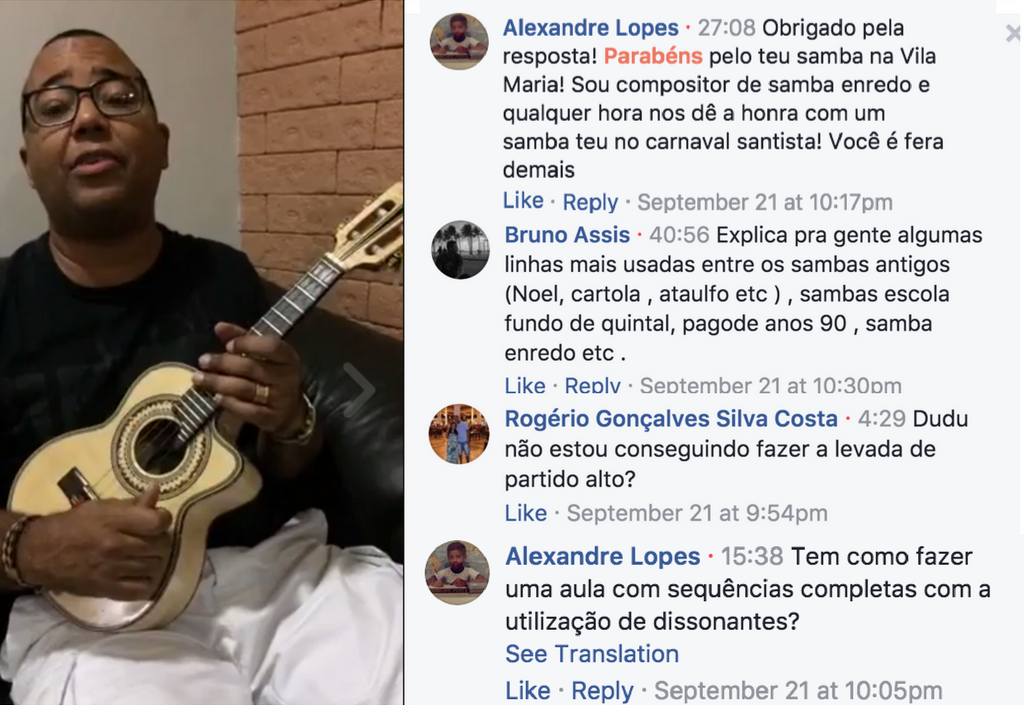Open Bruno Assis profile picture

460,249
